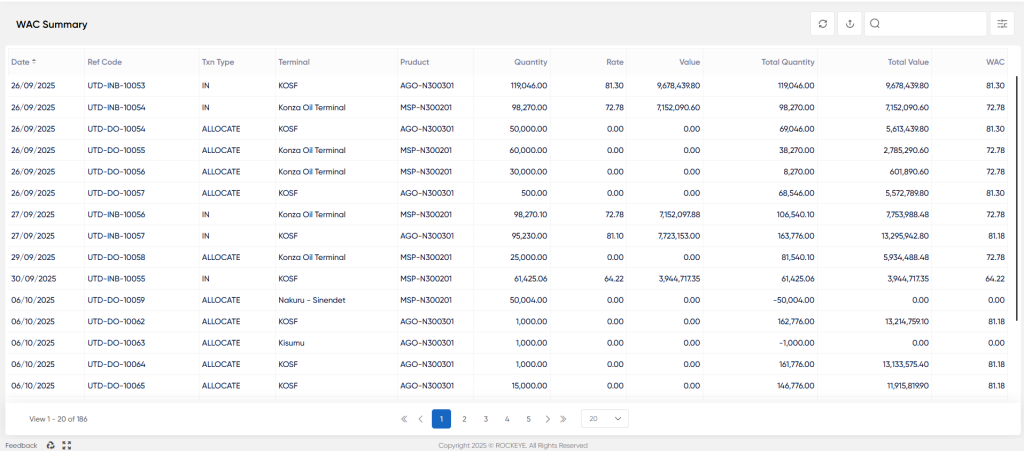Viewport: 1024px width, 451px height.
Task: Go to next page chevron
Action: 547,419
